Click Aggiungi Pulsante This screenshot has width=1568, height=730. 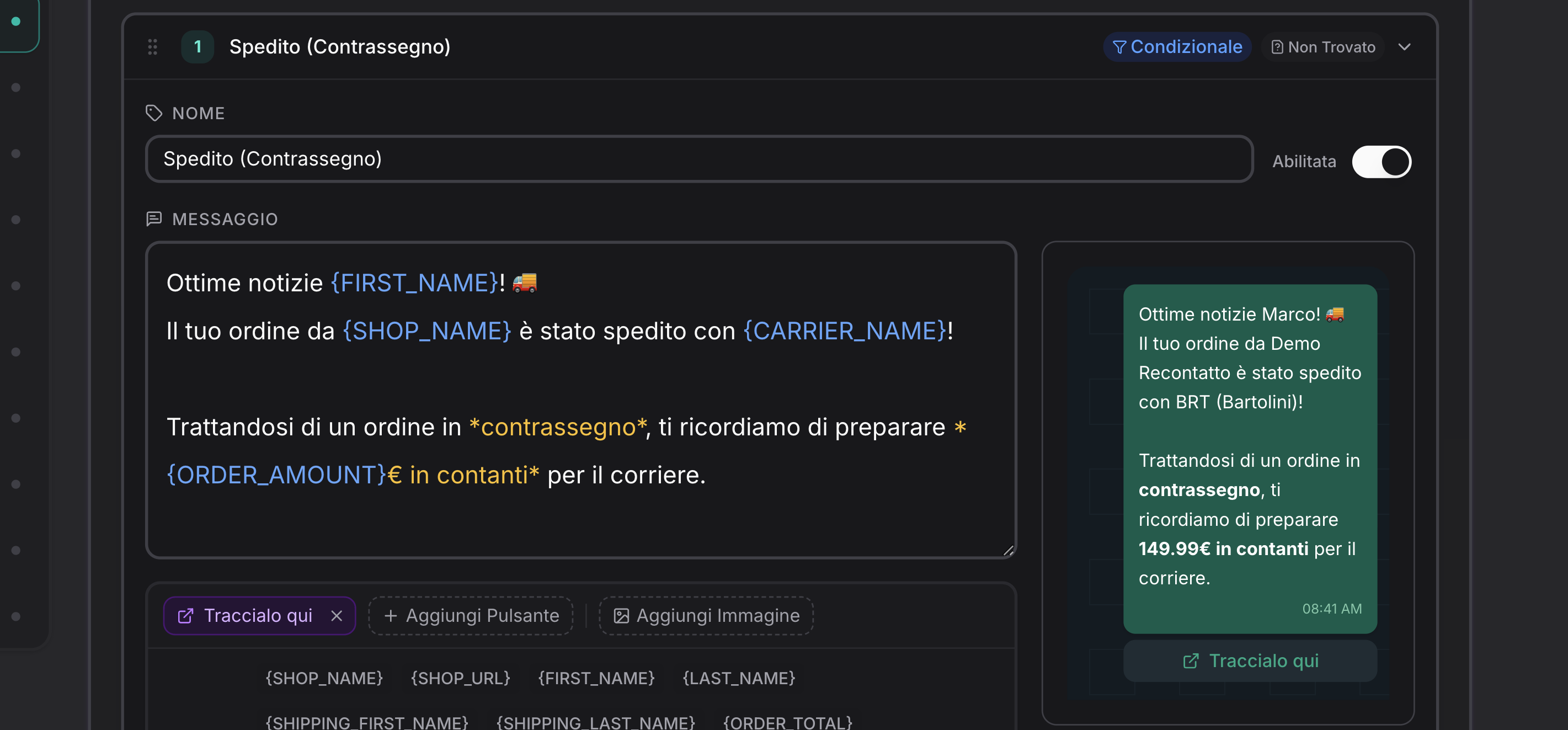point(471,616)
